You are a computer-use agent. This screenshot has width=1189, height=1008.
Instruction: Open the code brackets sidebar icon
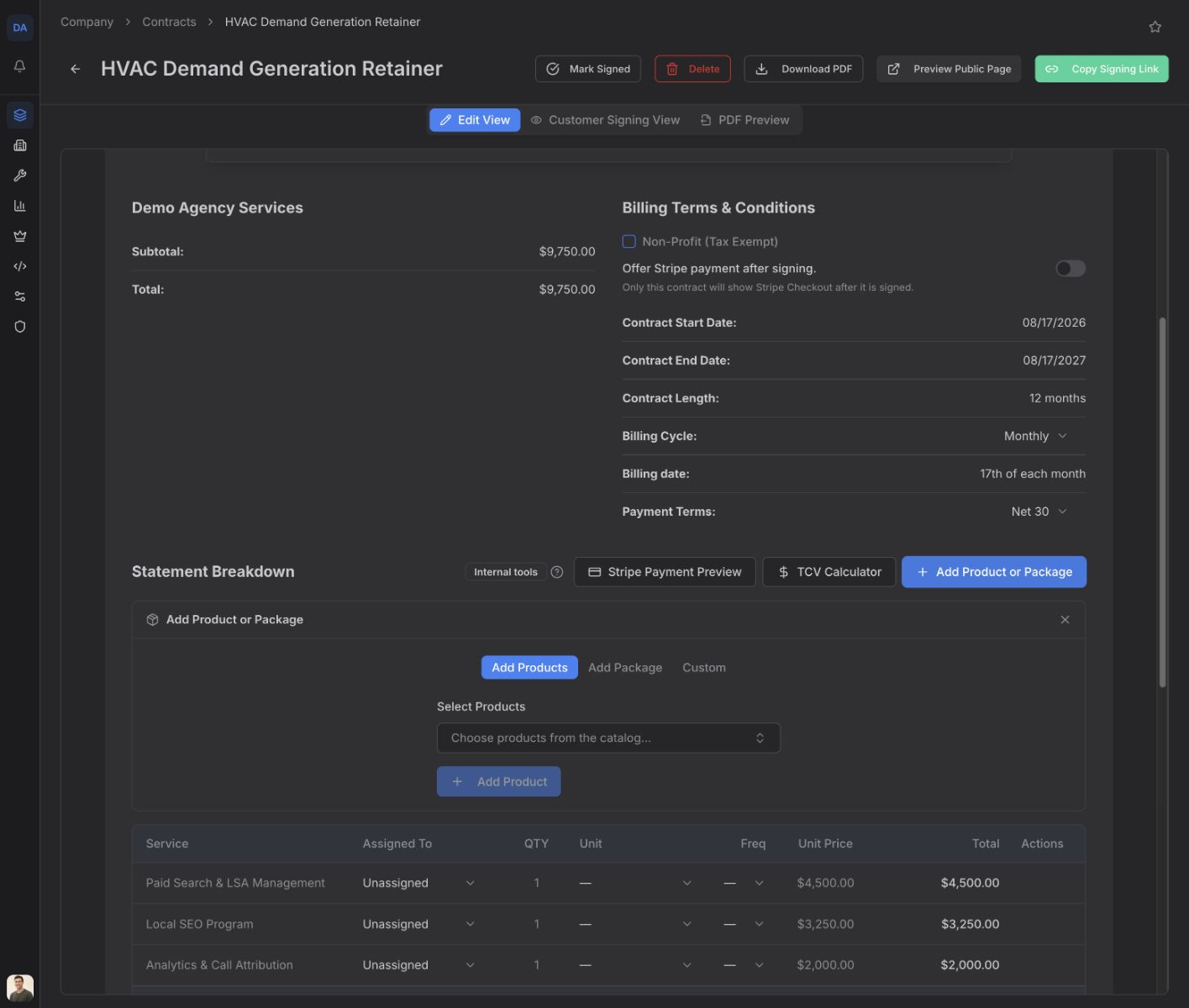20,266
